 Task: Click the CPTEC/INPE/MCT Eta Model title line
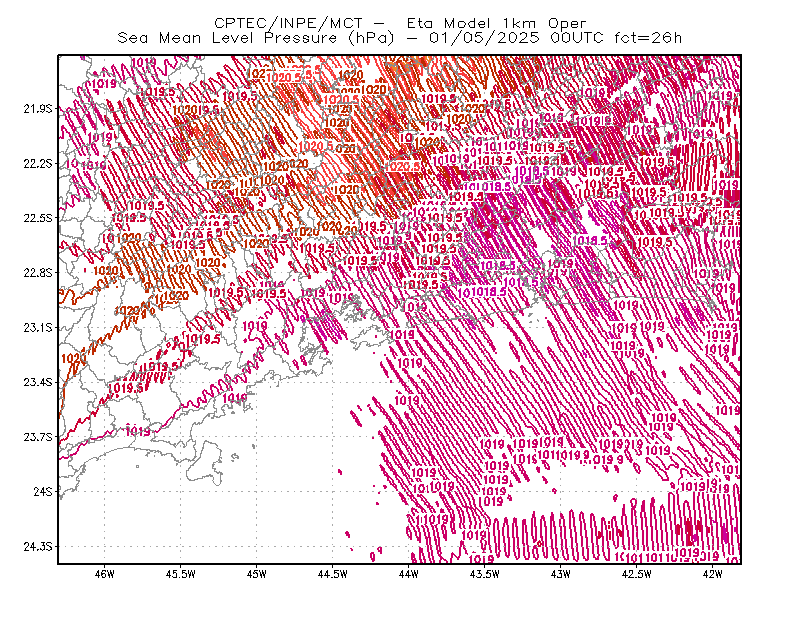pyautogui.click(x=400, y=23)
